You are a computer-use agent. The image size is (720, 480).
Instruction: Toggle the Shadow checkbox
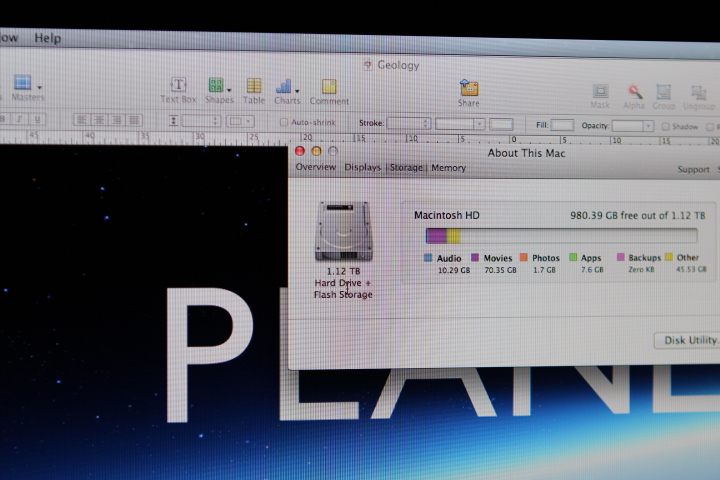click(x=664, y=127)
